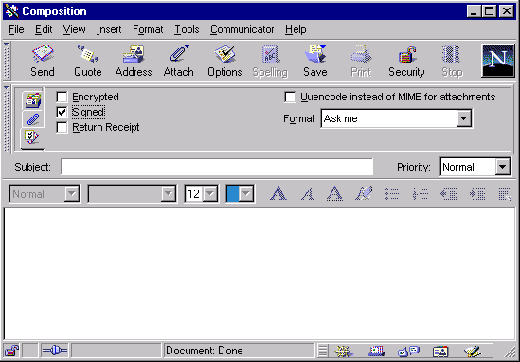
Task: Open the Edit menu
Action: 44,30
